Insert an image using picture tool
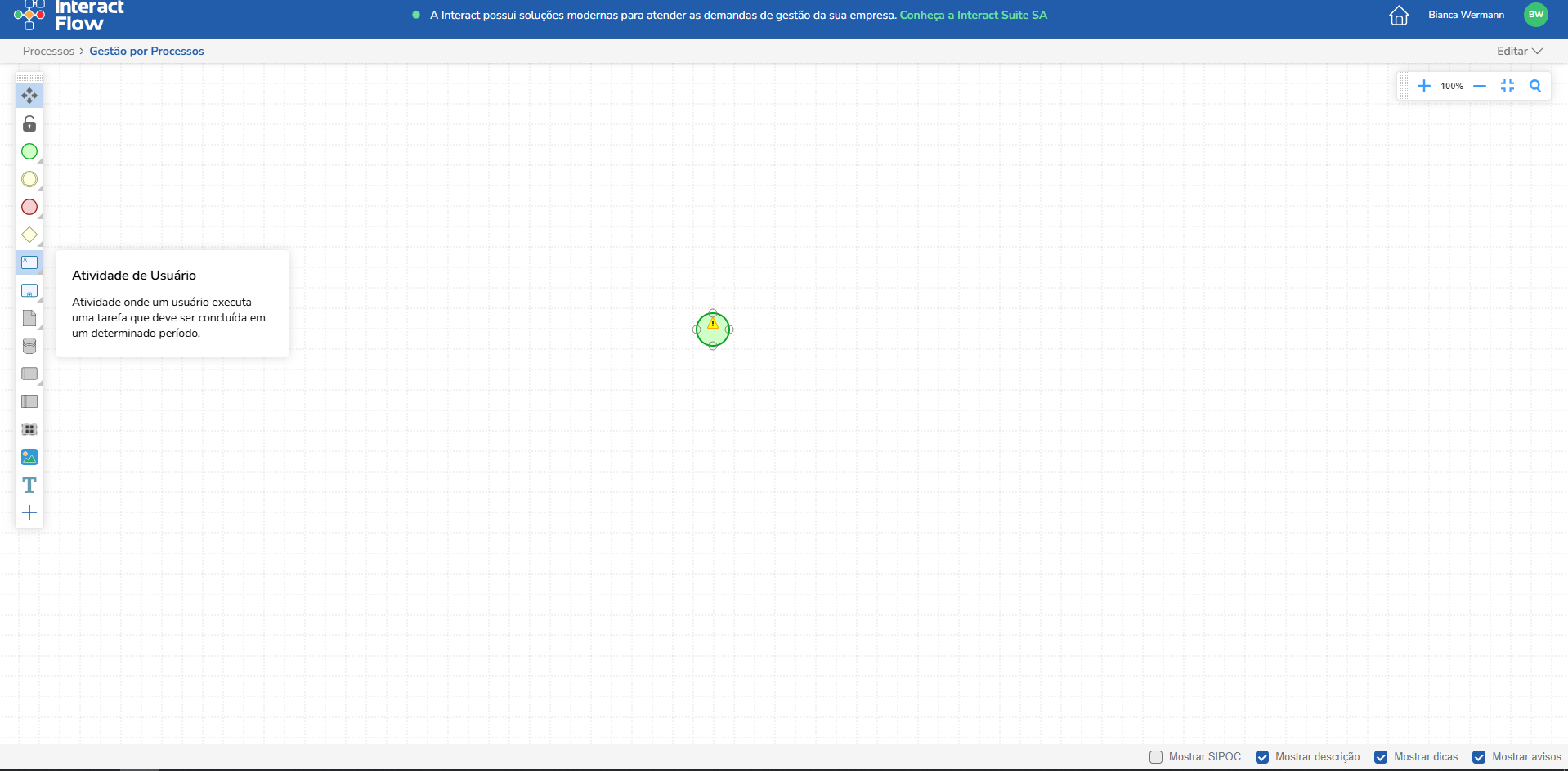Screen dimensions: 1568x771 tap(29, 457)
